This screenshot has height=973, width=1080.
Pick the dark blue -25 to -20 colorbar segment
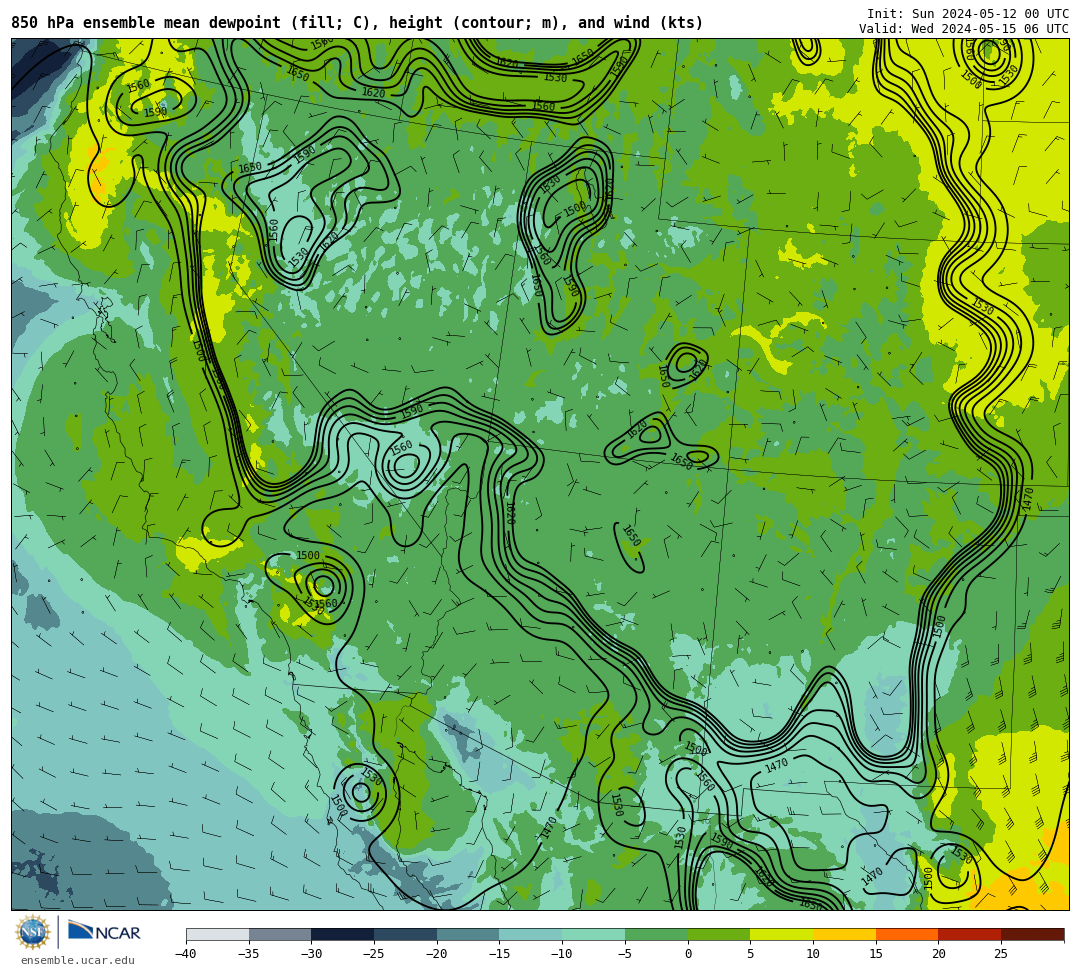point(406,934)
